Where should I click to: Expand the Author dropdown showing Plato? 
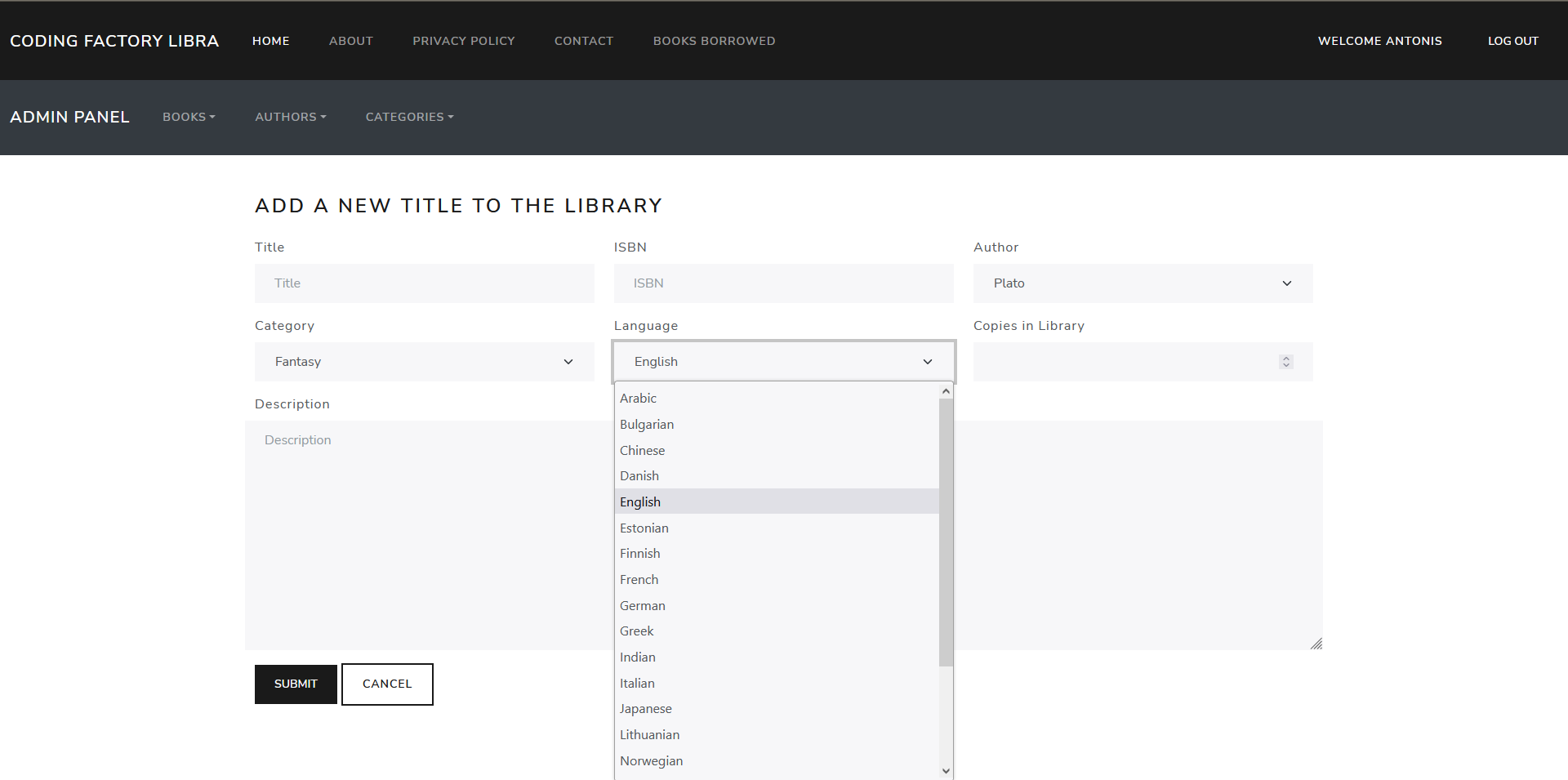1142,283
